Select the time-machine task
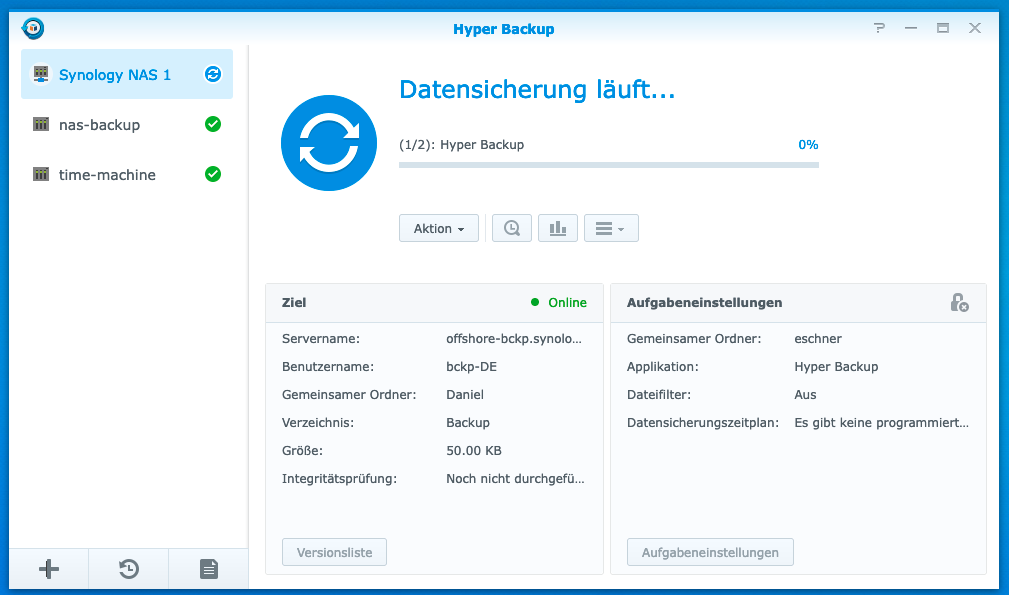Image resolution: width=1009 pixels, height=595 pixels. coord(107,175)
